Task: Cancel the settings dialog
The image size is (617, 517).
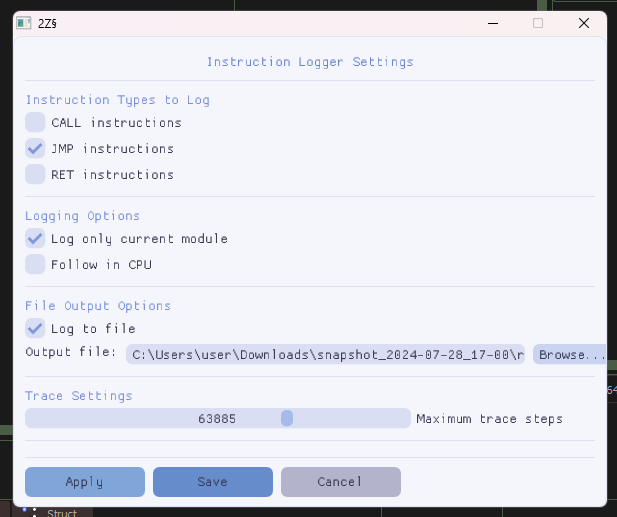Action: coord(340,482)
